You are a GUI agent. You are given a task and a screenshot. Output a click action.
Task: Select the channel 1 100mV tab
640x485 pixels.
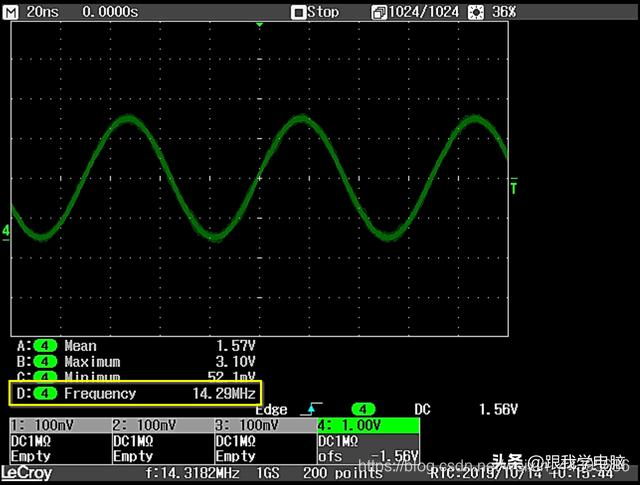coord(61,425)
